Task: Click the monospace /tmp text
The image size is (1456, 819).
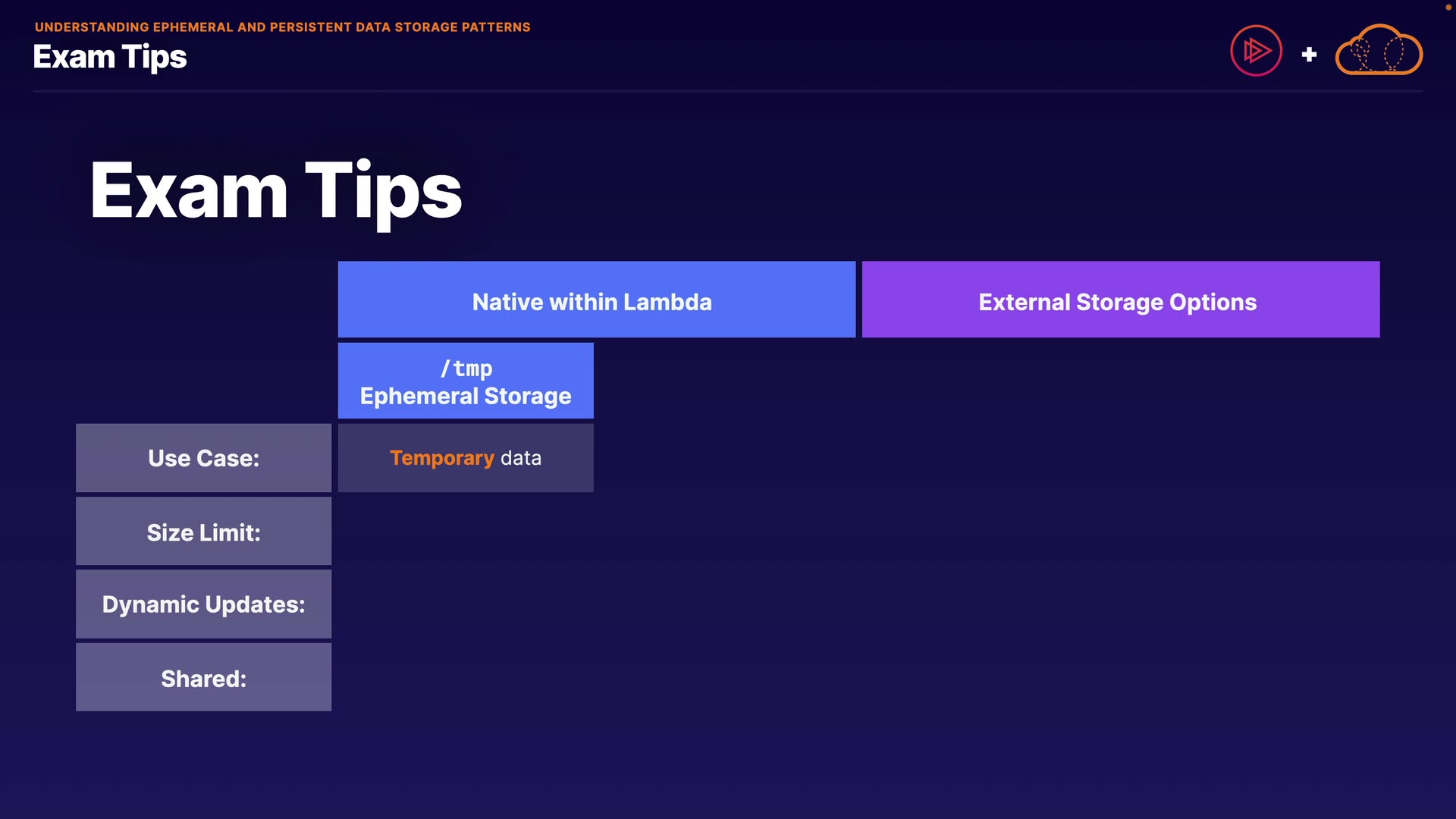Action: (466, 369)
